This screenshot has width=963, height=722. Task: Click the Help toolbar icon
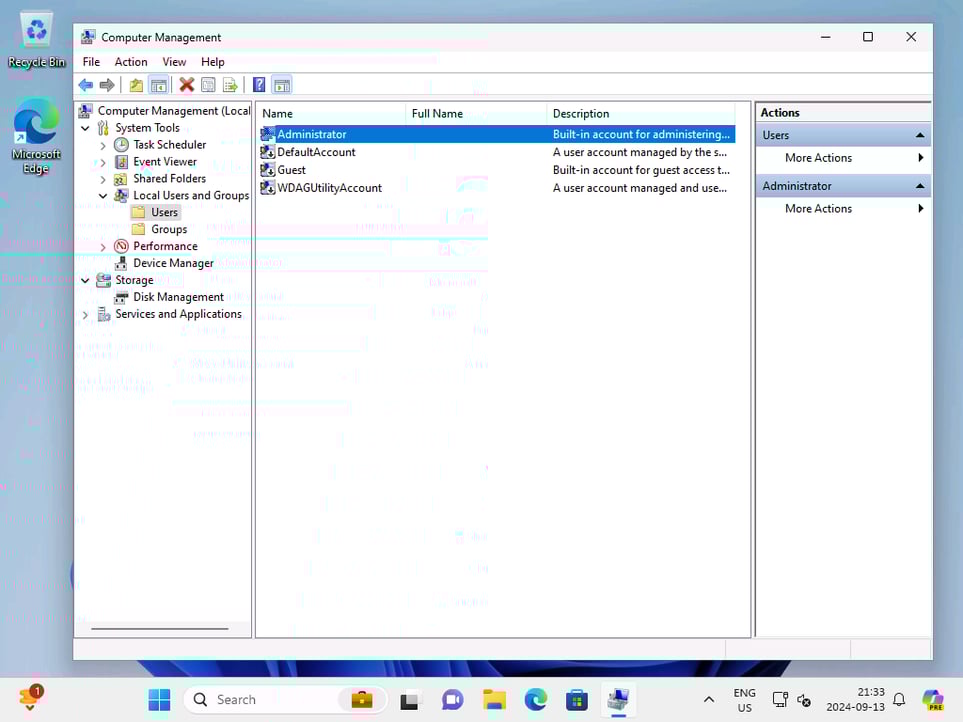click(259, 85)
